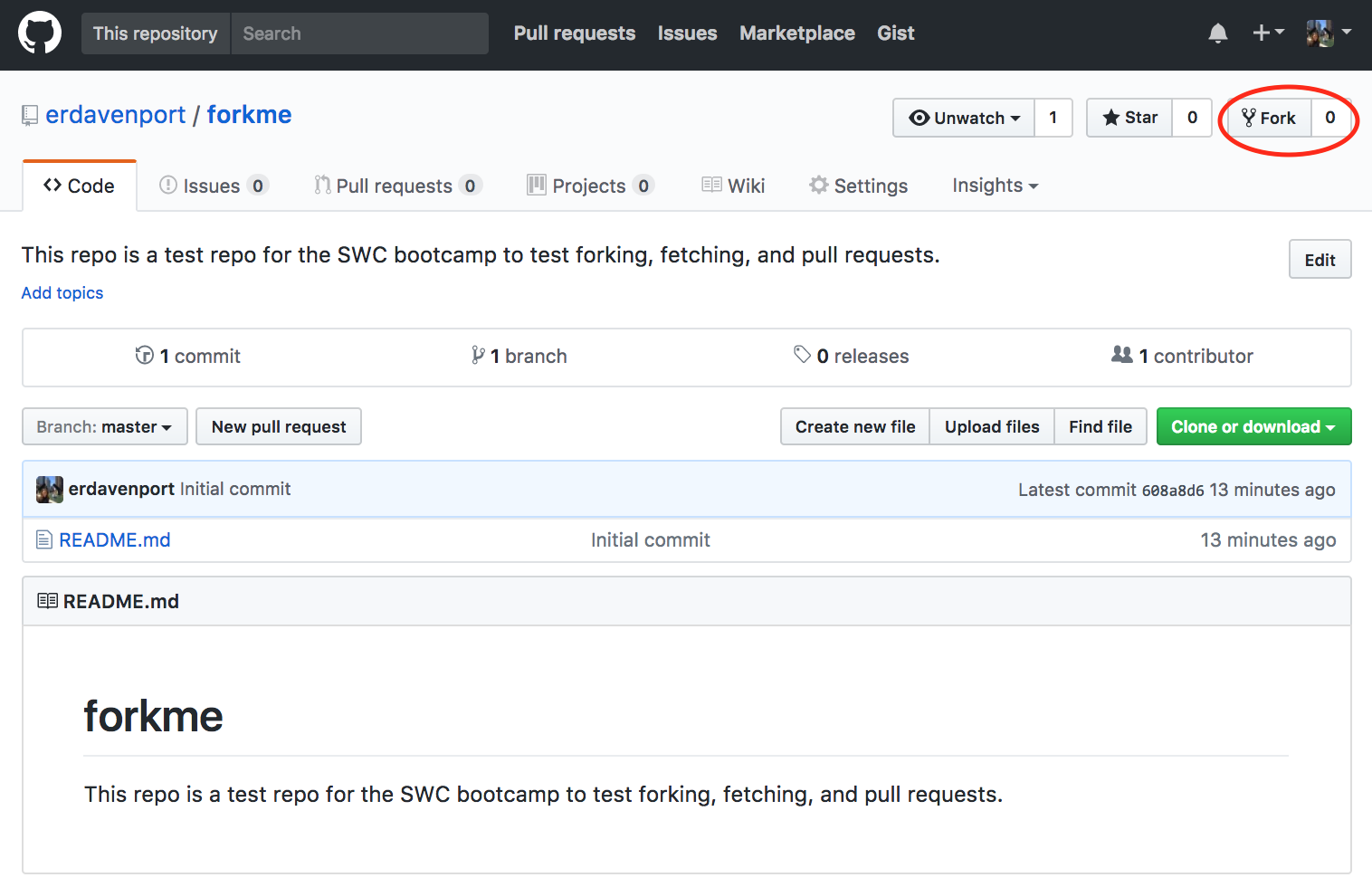The width and height of the screenshot is (1372, 887).
Task: Open Pull requests in top navigation
Action: pyautogui.click(x=575, y=33)
